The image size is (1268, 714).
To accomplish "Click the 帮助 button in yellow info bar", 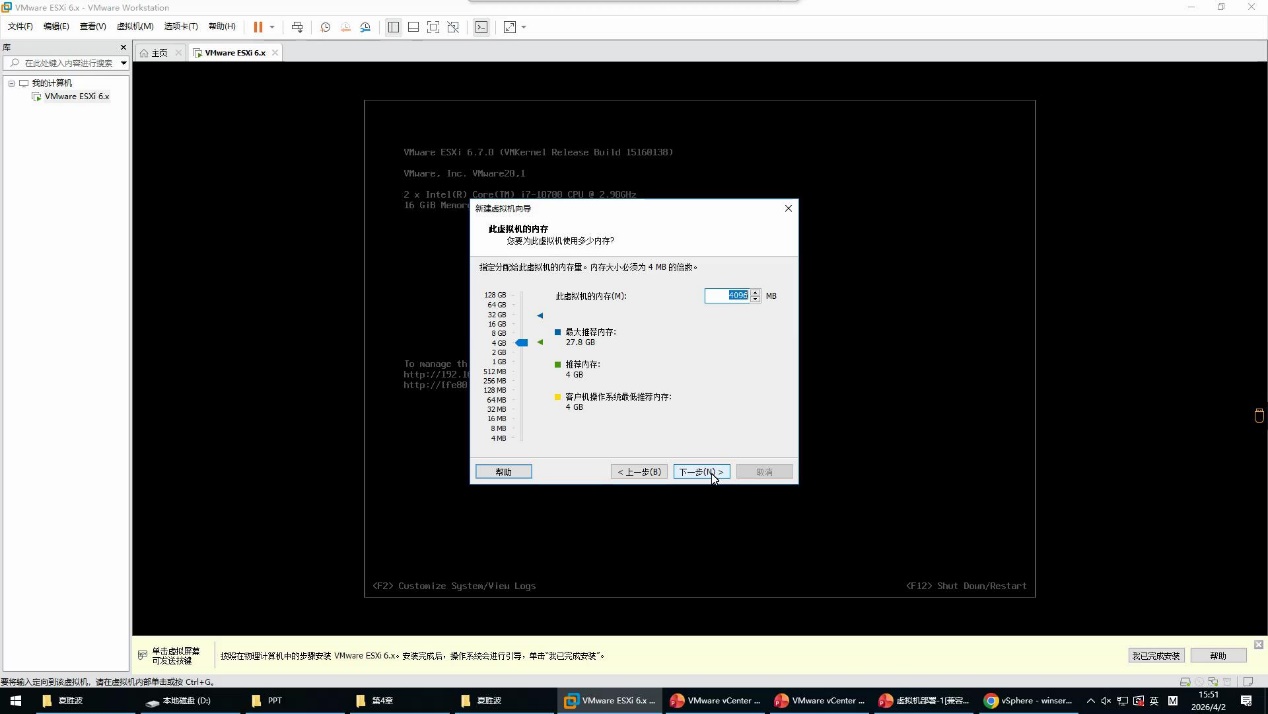I will click(1218, 656).
